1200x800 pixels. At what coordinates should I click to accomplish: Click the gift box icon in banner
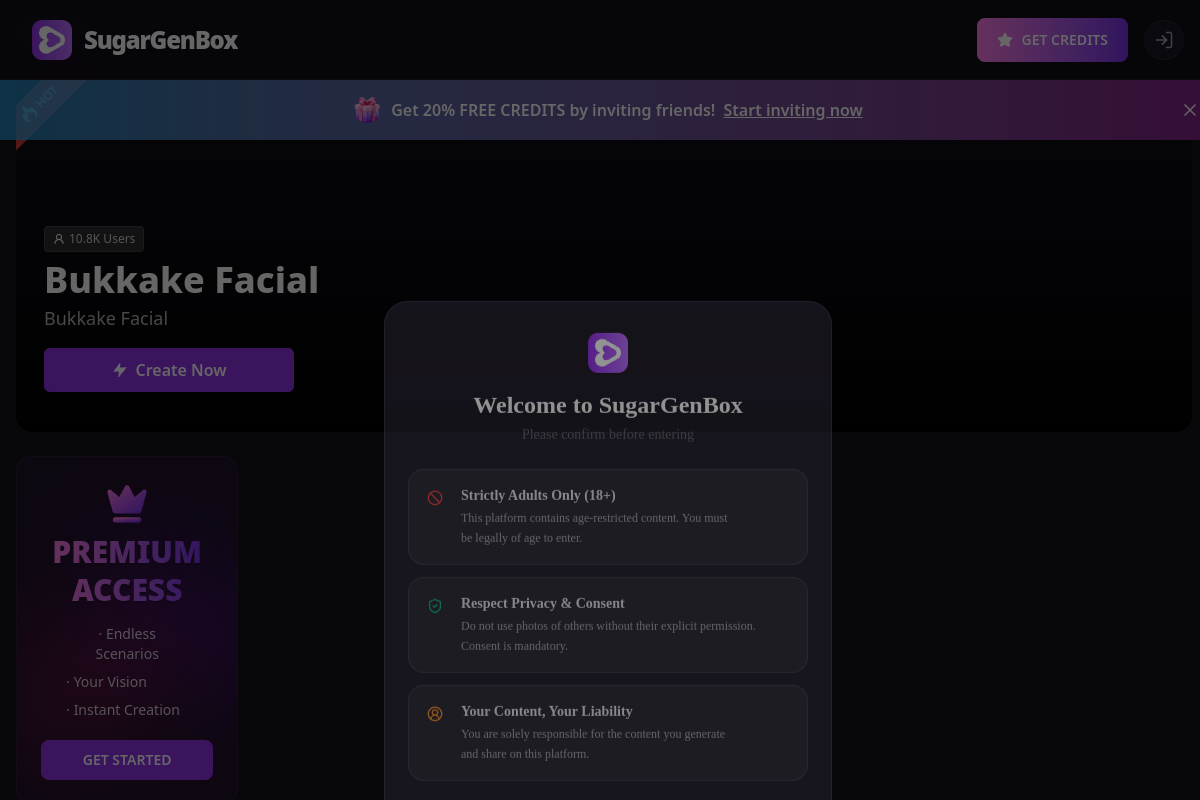coord(367,110)
